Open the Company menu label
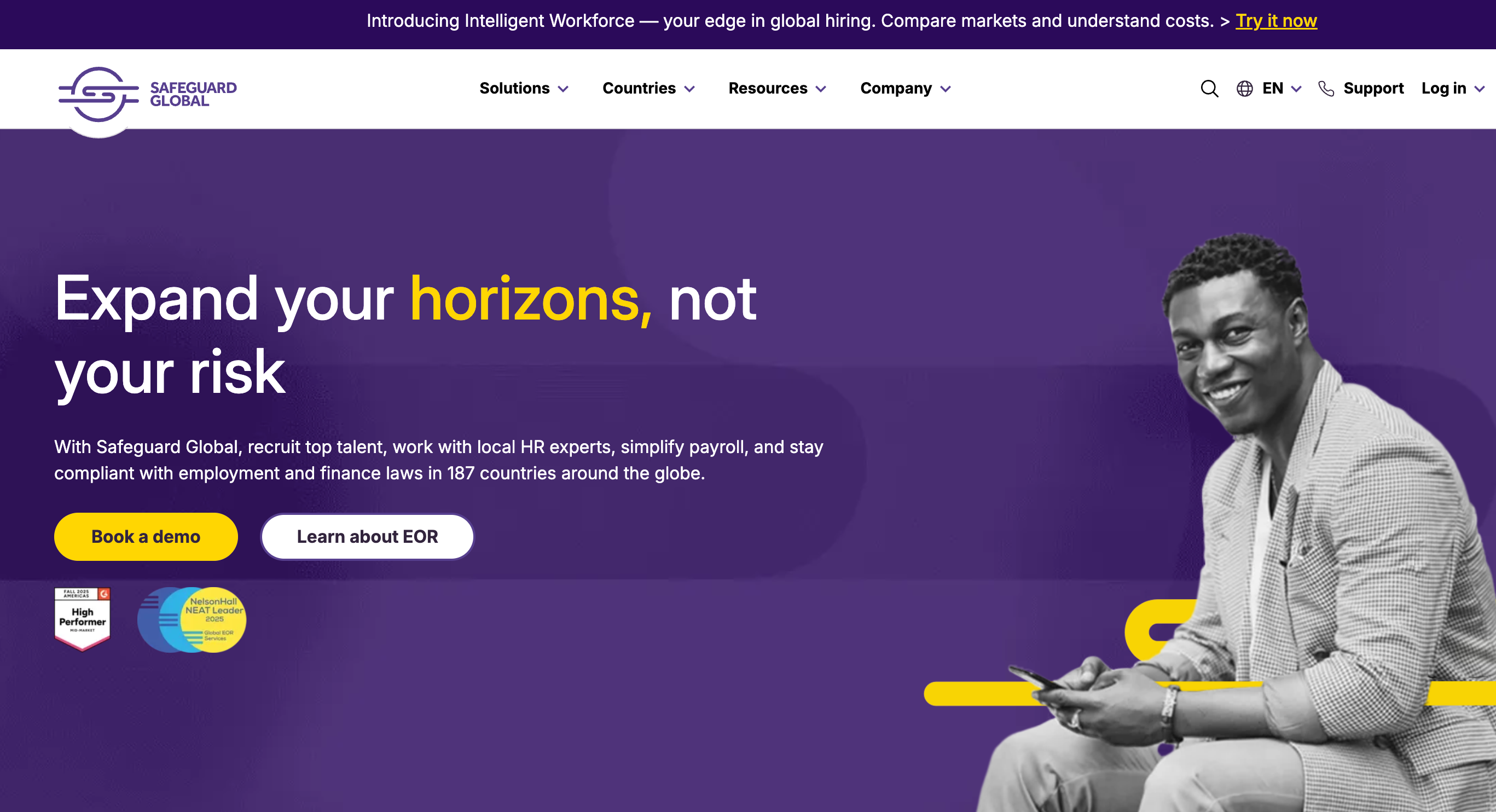1496x812 pixels. pos(896,88)
